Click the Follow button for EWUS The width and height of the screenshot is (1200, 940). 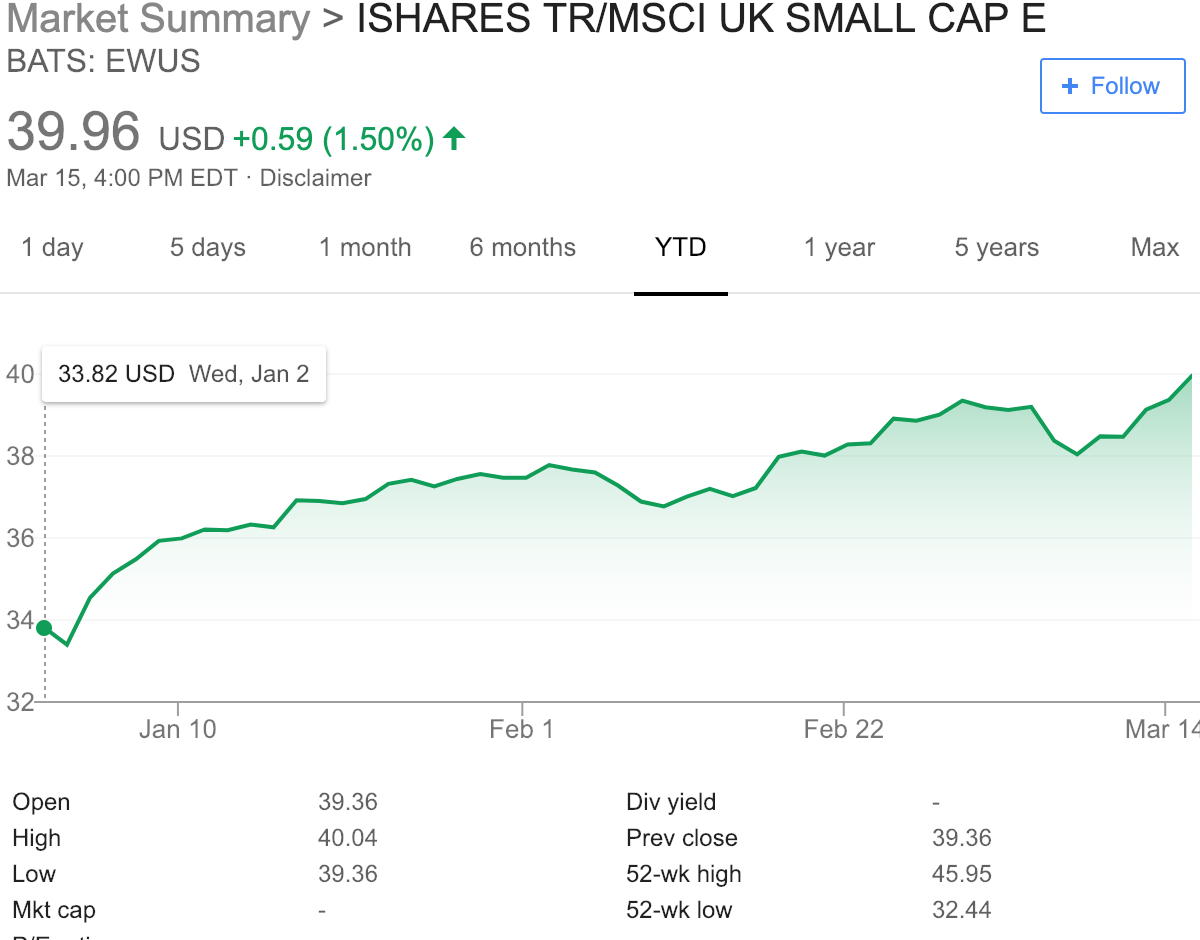tap(1112, 86)
